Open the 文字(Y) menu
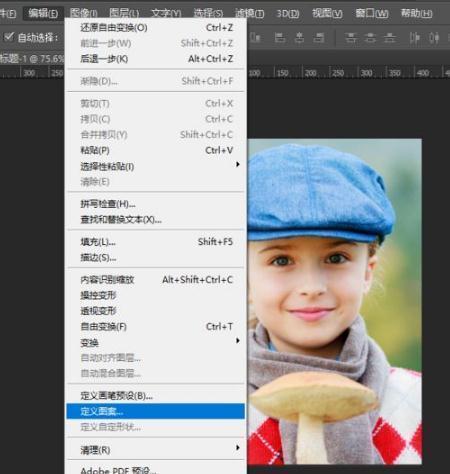 [x=166, y=14]
